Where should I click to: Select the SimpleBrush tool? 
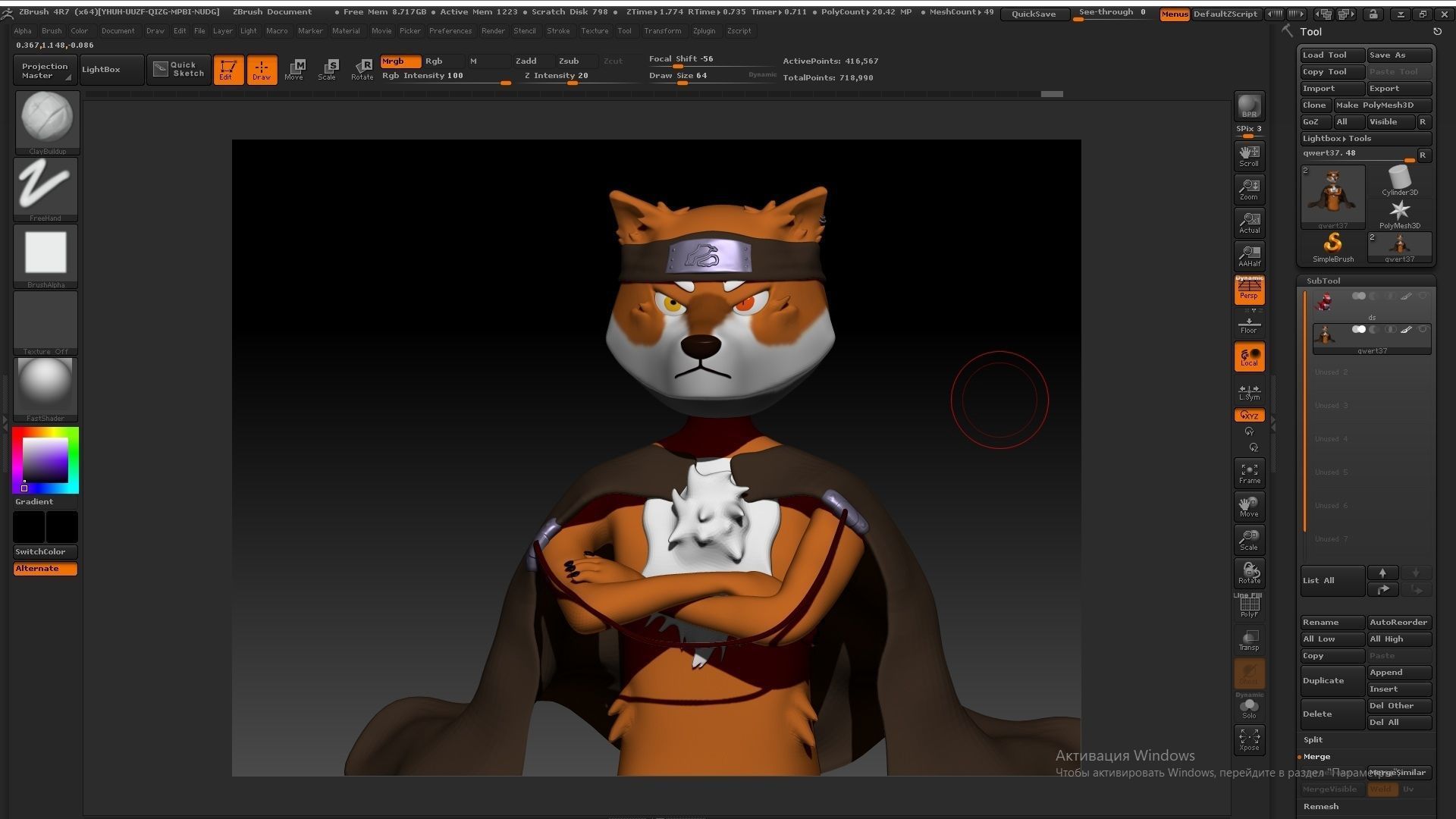click(x=1332, y=247)
